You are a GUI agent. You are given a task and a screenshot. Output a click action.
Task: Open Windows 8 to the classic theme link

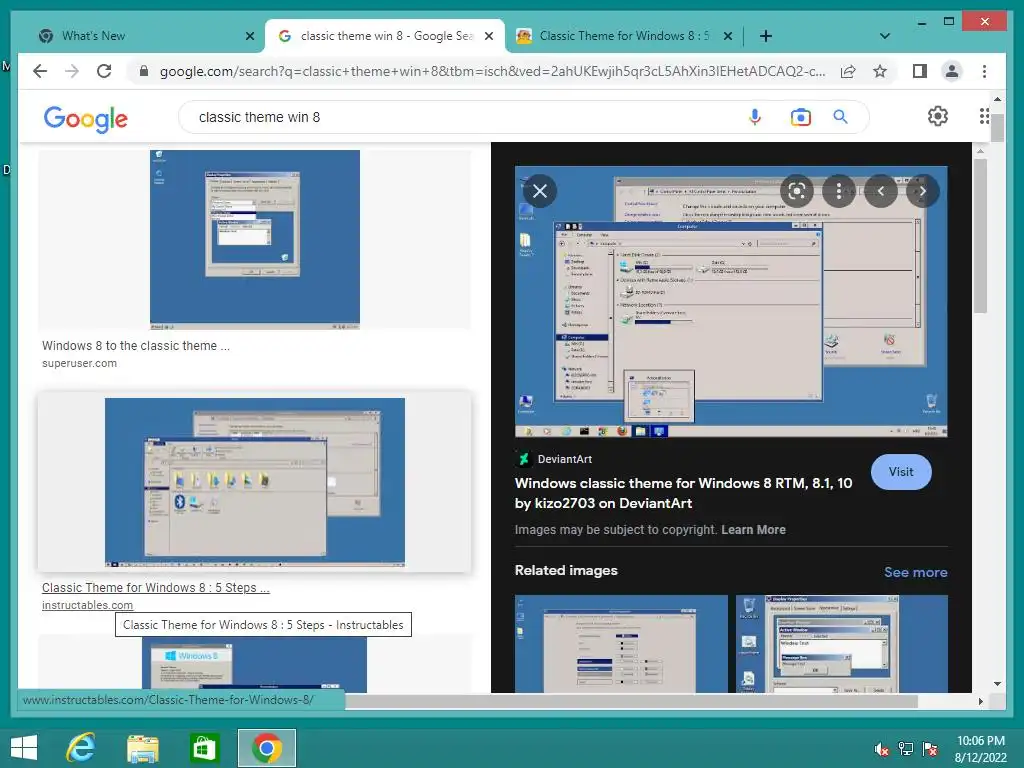(x=136, y=345)
